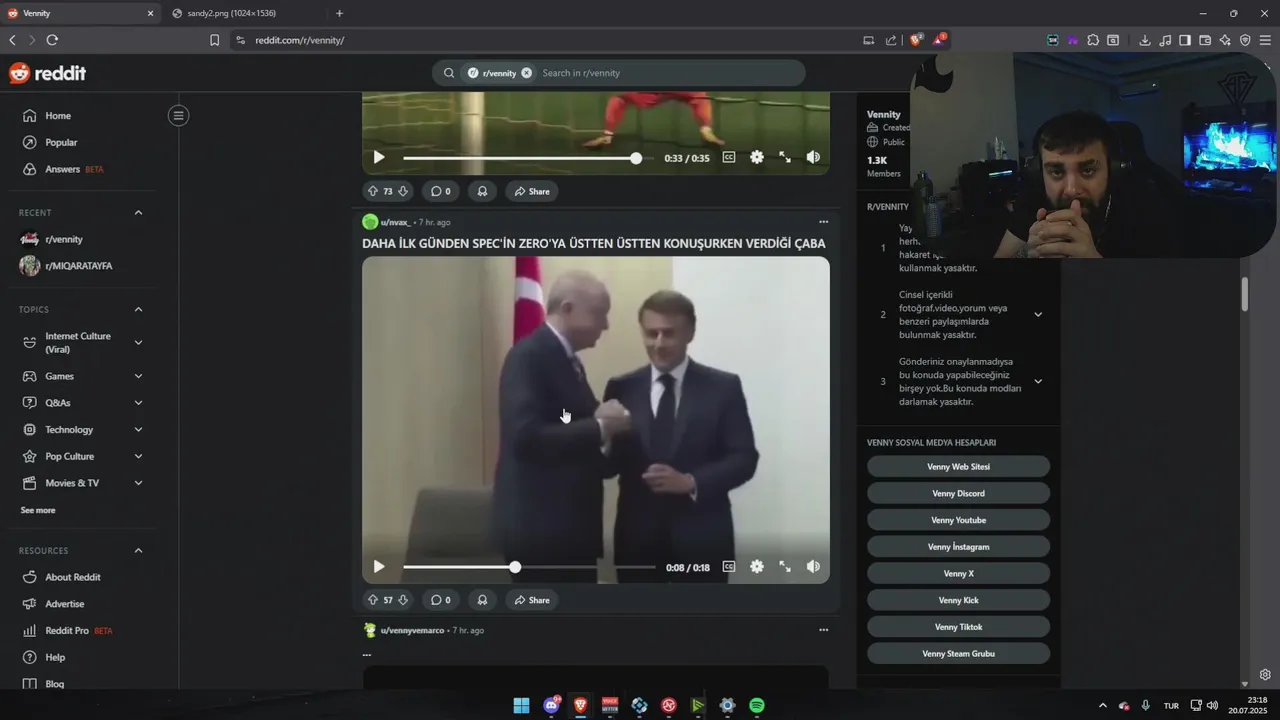Collapse the RECENT section
The width and height of the screenshot is (1280, 720).
(x=138, y=212)
